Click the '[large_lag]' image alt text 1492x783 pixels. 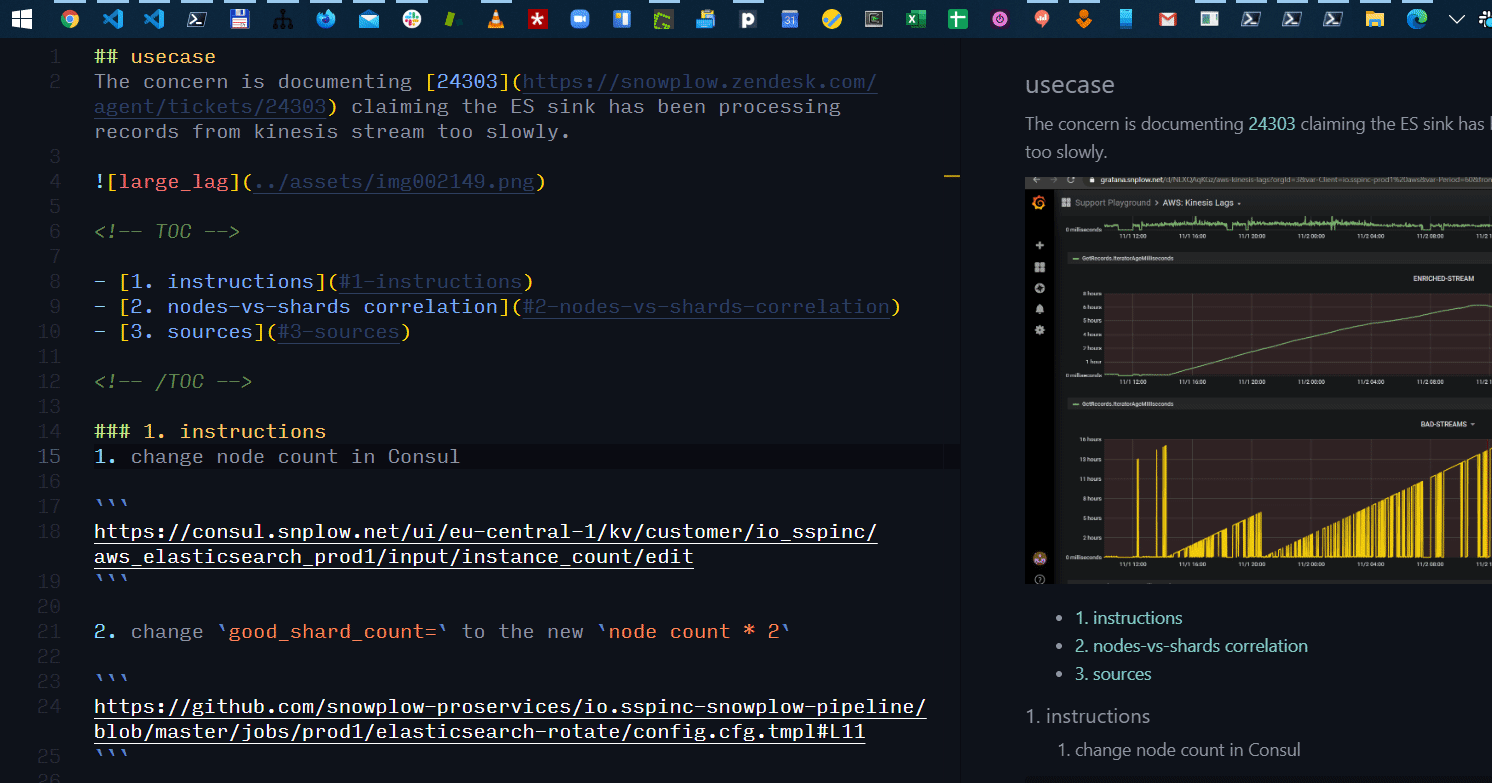pyautogui.click(x=173, y=182)
